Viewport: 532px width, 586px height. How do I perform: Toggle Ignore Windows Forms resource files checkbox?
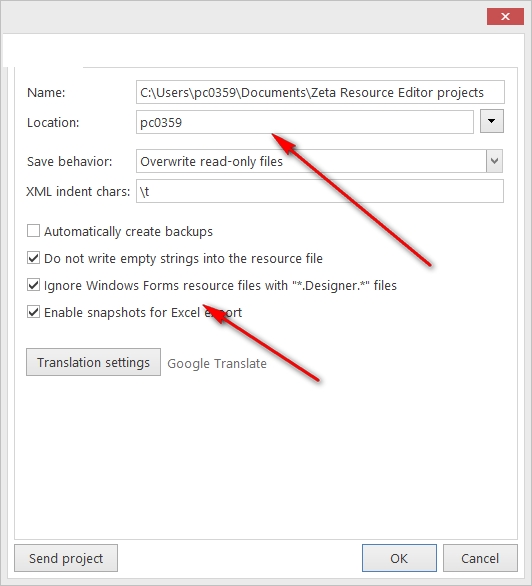point(33,285)
